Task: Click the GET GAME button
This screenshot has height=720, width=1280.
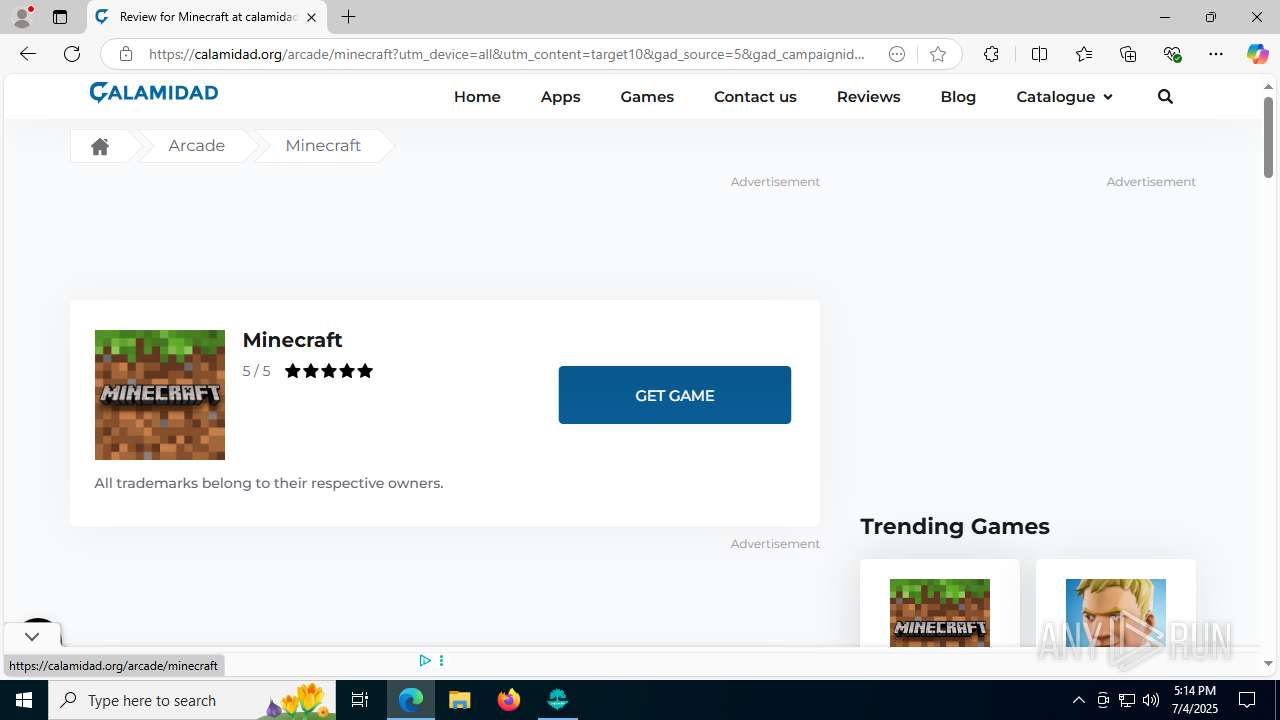Action: click(x=675, y=395)
